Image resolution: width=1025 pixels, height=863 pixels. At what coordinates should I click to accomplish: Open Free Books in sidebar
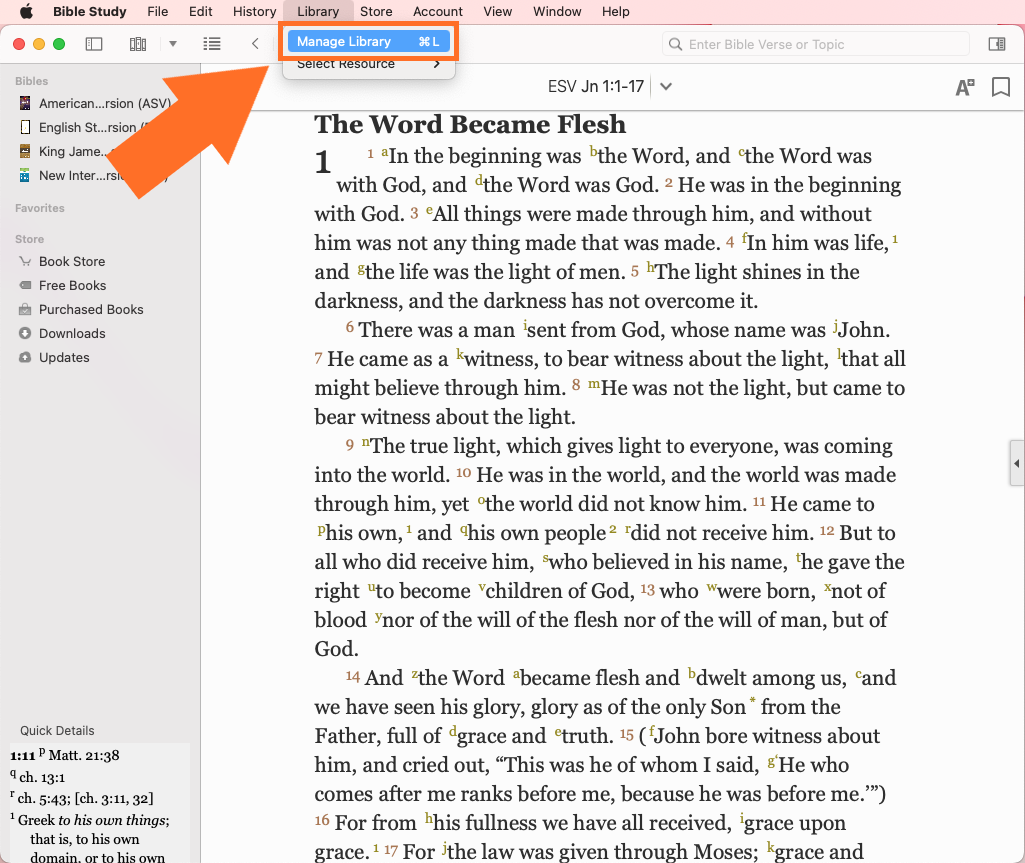pyautogui.click(x=72, y=286)
